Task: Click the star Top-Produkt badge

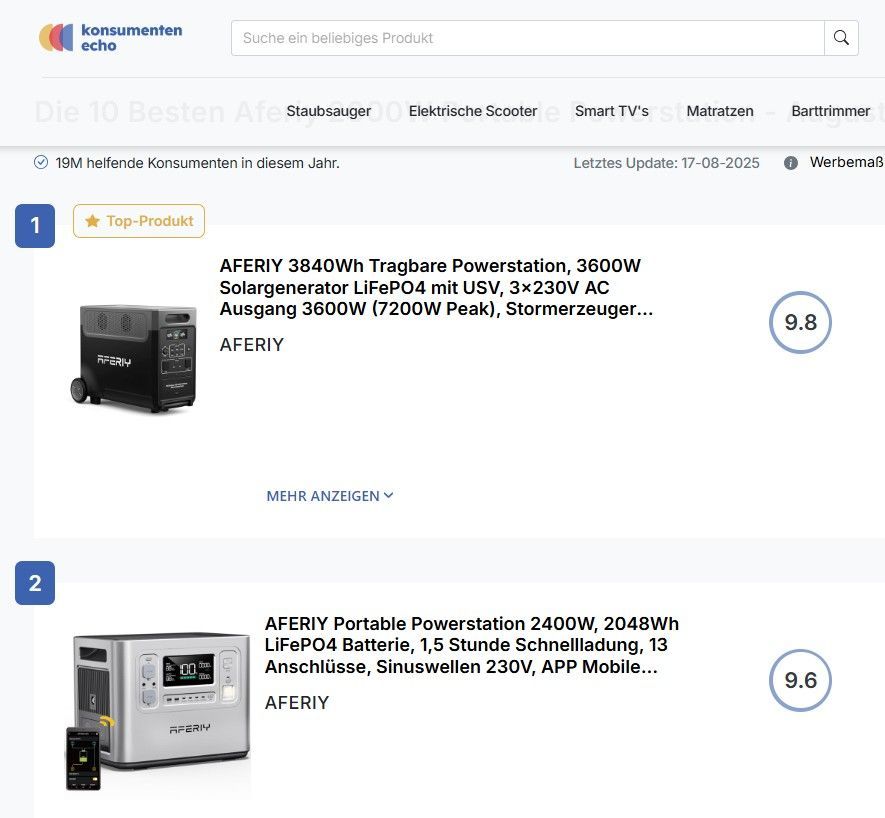Action: tap(139, 221)
